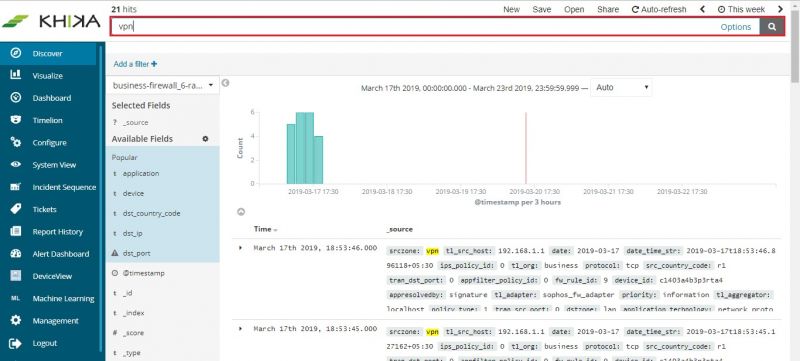Open the Dashboard section
800x361 pixels.
(52, 98)
